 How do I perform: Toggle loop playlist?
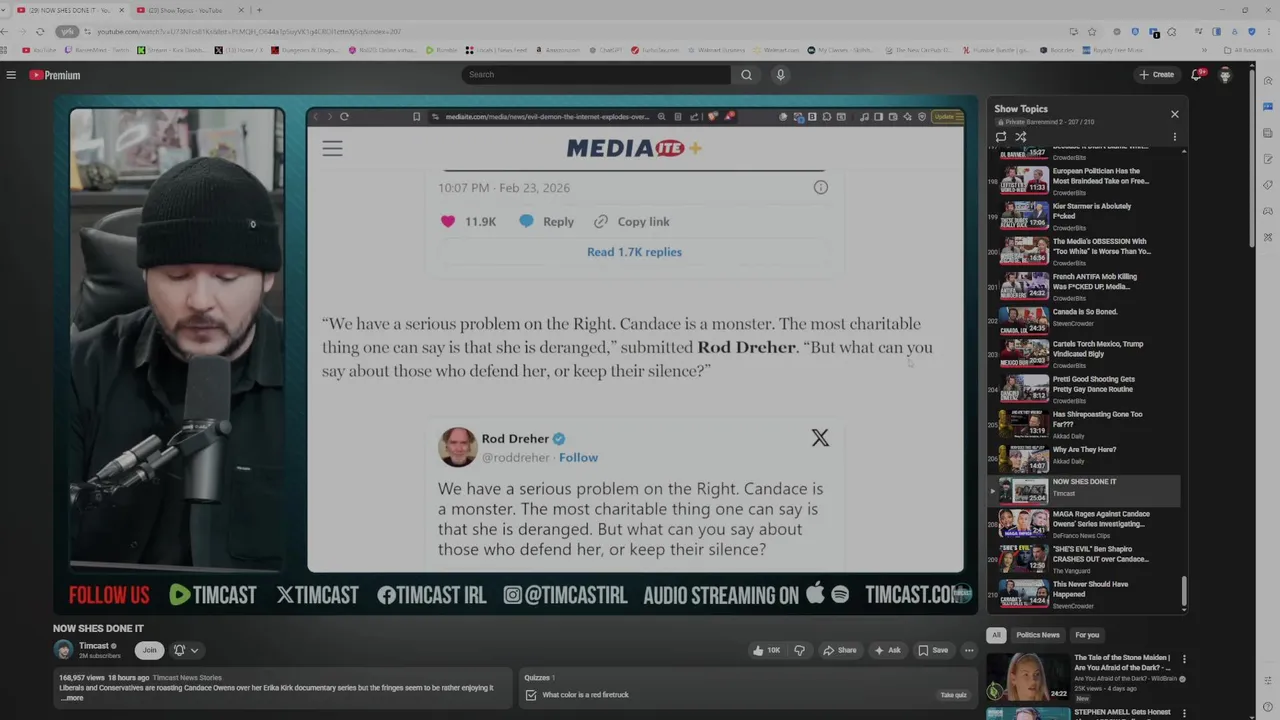point(1001,137)
